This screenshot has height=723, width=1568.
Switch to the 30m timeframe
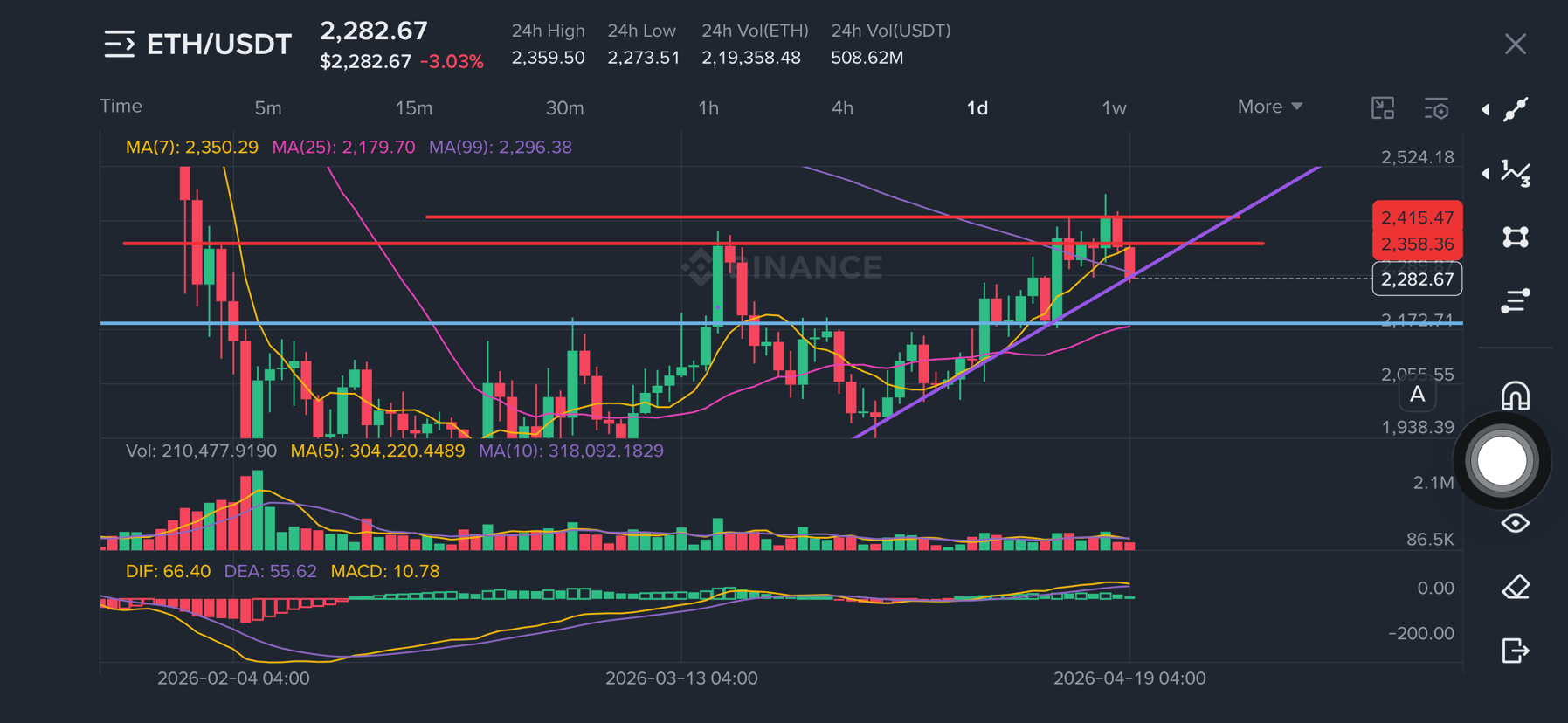(565, 108)
